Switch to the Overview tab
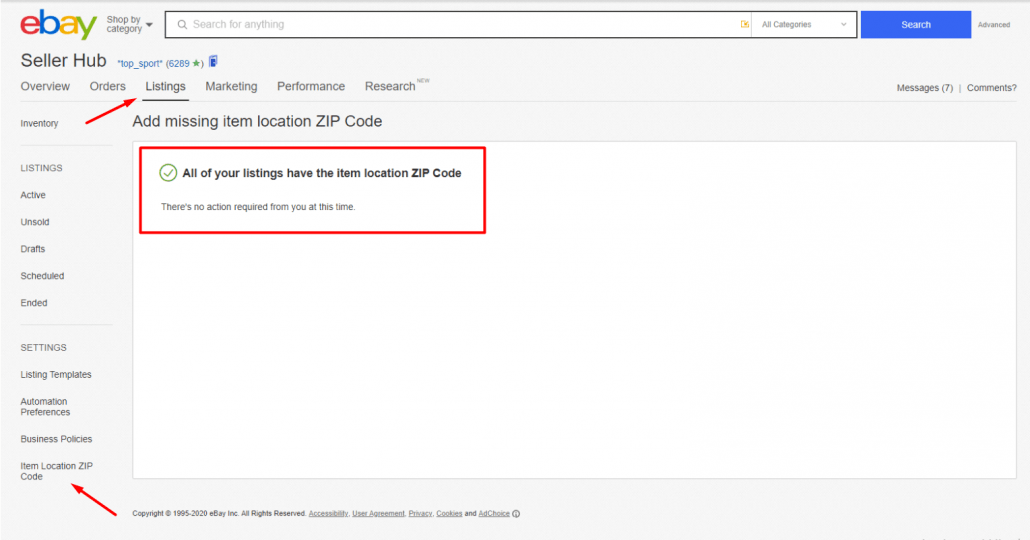Screen dimensions: 1030x540 pyautogui.click(x=45, y=86)
